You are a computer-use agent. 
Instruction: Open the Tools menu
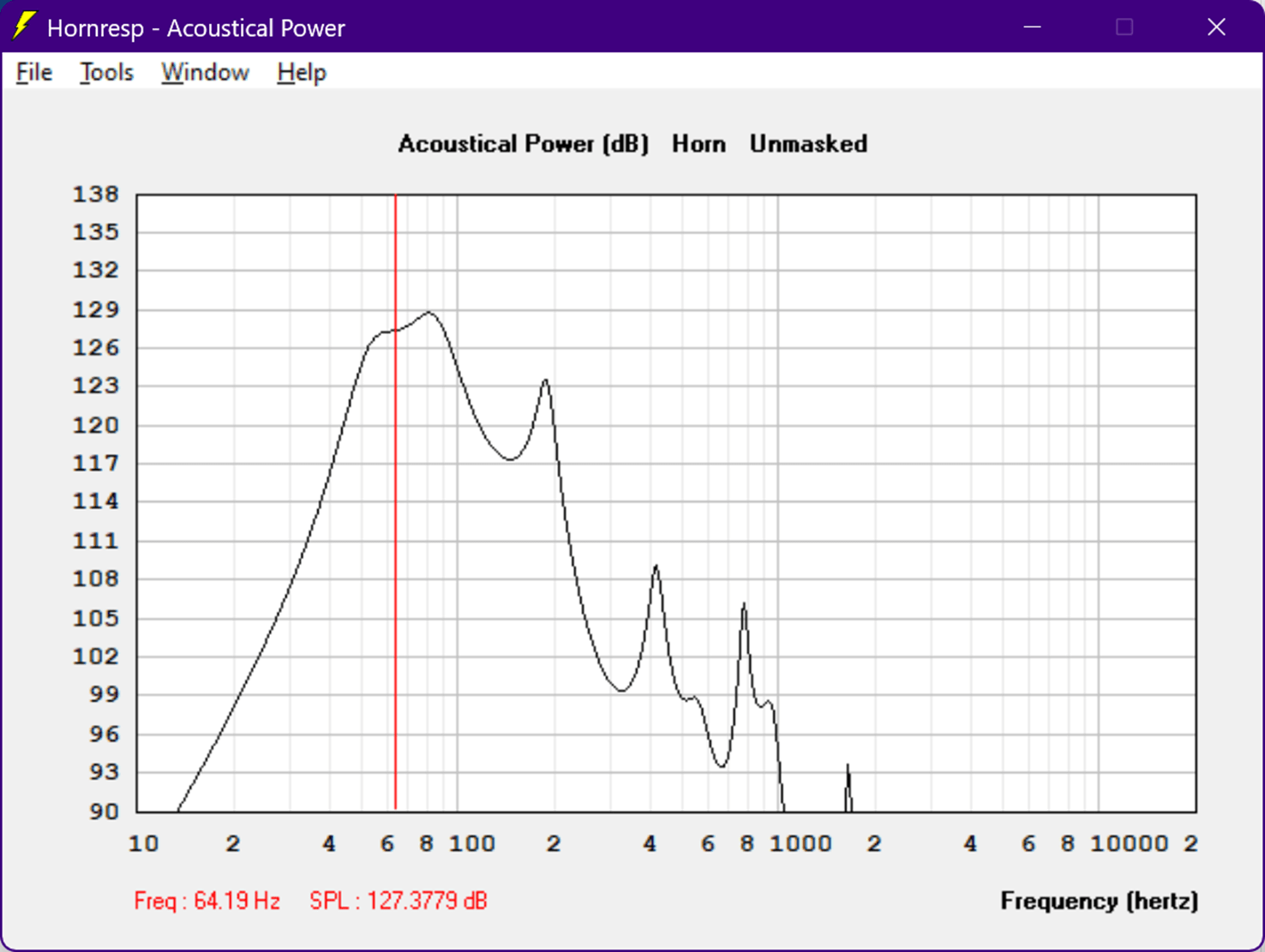(x=106, y=73)
